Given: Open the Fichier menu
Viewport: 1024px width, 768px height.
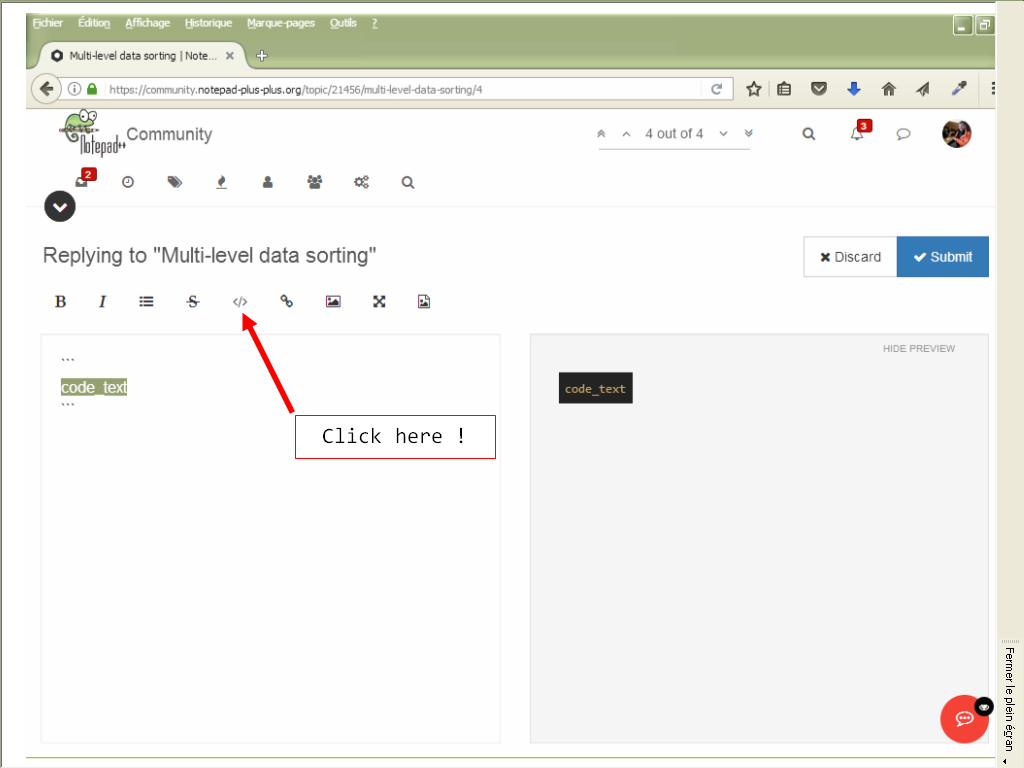Looking at the screenshot, I should click(x=48, y=23).
